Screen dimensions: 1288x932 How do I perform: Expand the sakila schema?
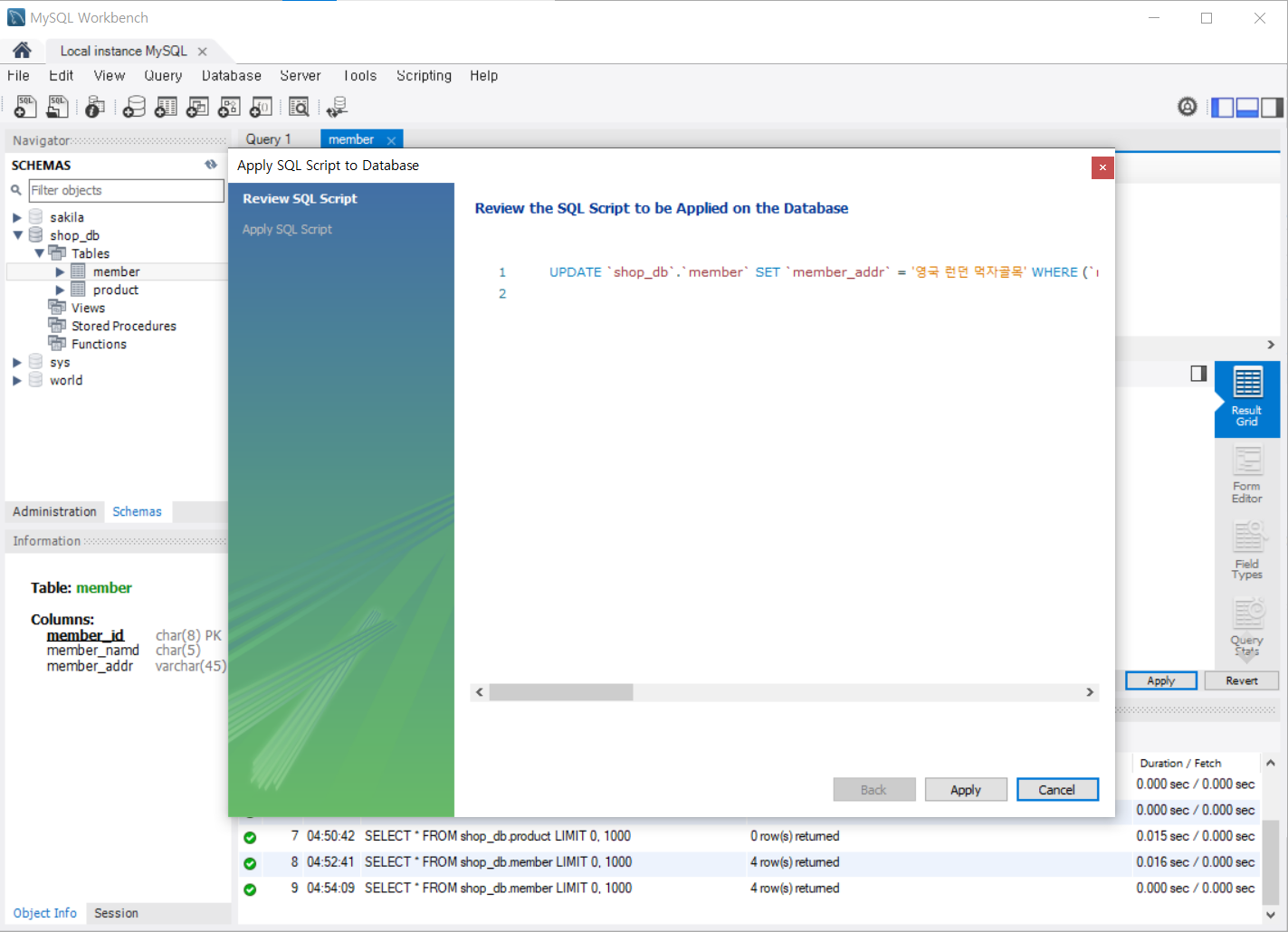(16, 217)
